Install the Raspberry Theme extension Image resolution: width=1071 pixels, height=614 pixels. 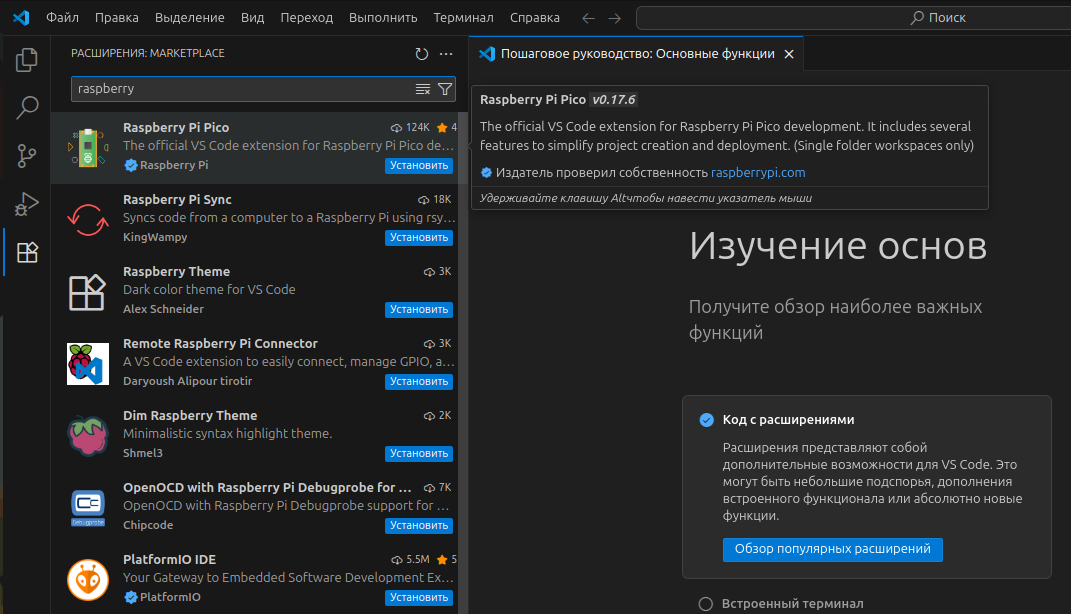click(419, 309)
